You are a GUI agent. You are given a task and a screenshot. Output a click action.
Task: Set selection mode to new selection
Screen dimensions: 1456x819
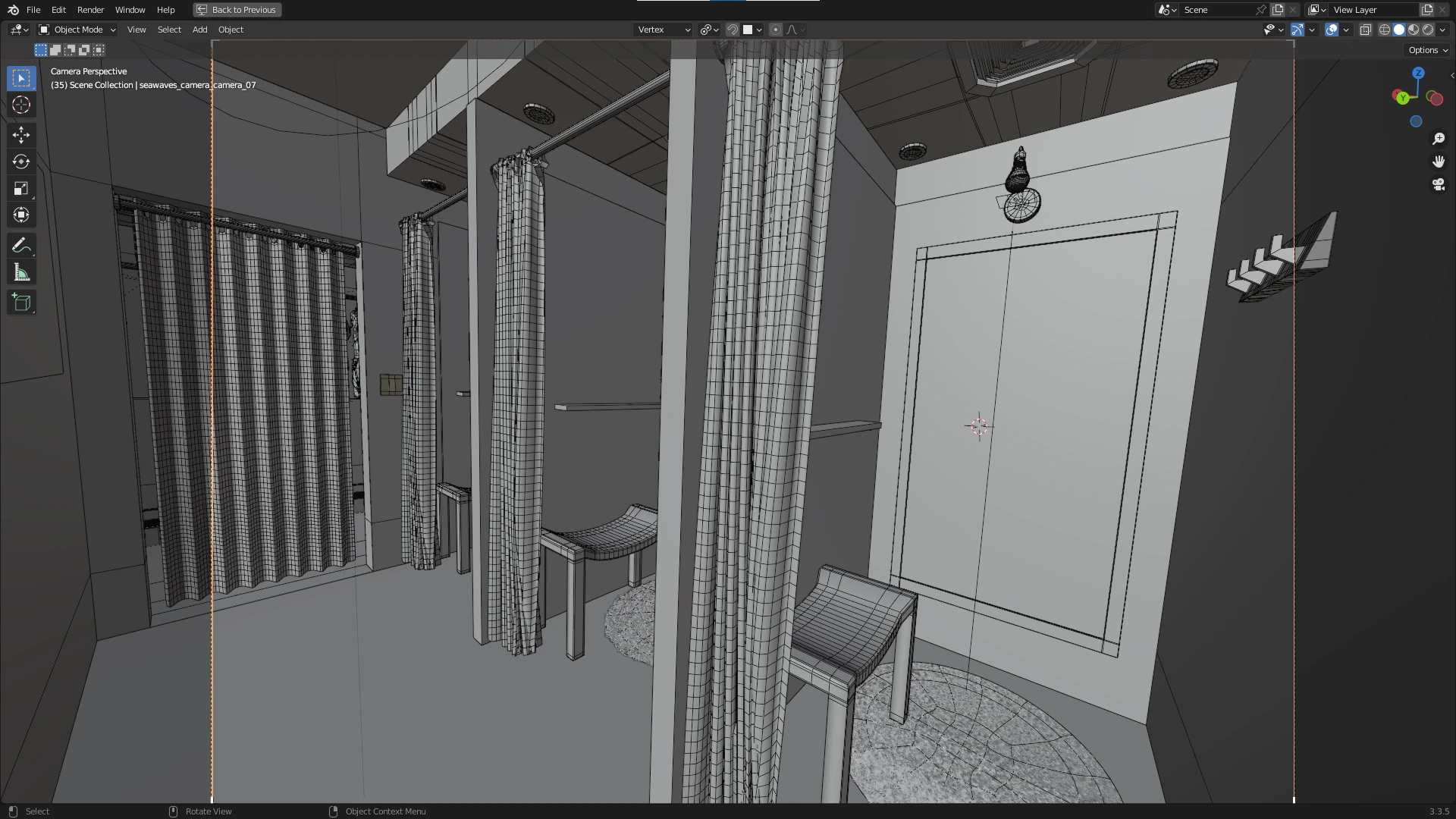(x=41, y=50)
